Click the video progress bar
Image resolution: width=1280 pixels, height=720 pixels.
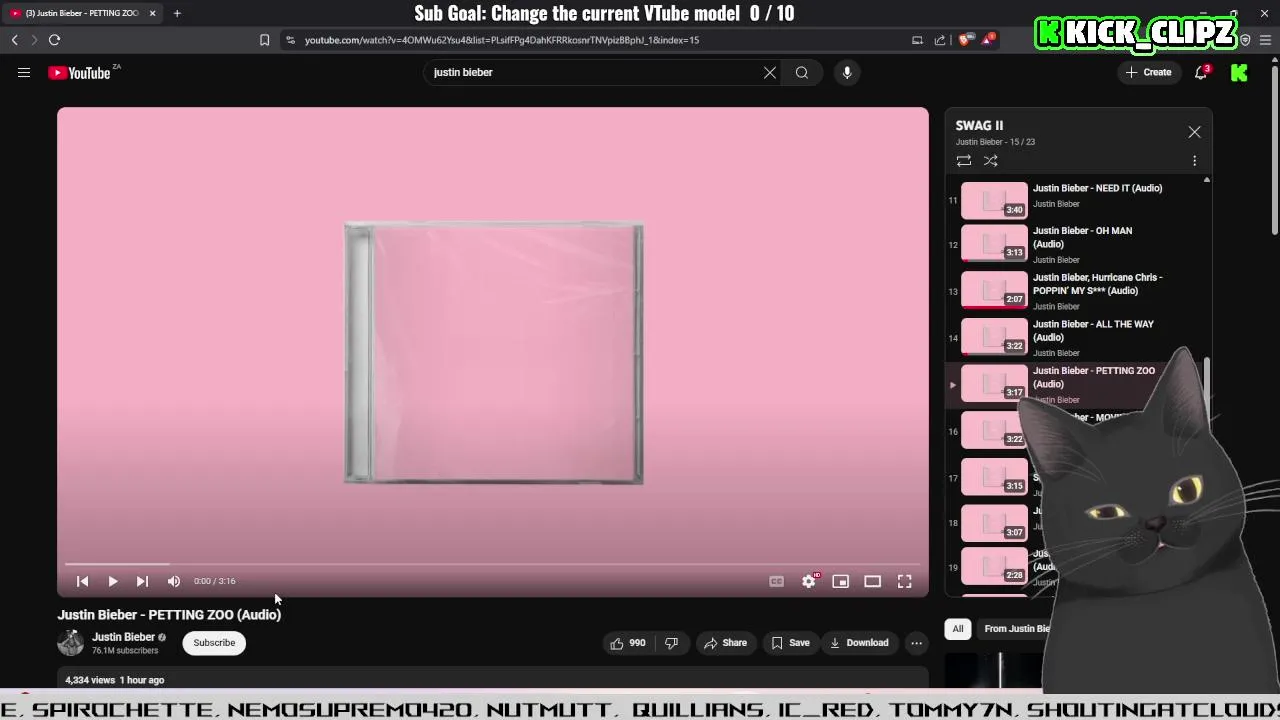493,564
